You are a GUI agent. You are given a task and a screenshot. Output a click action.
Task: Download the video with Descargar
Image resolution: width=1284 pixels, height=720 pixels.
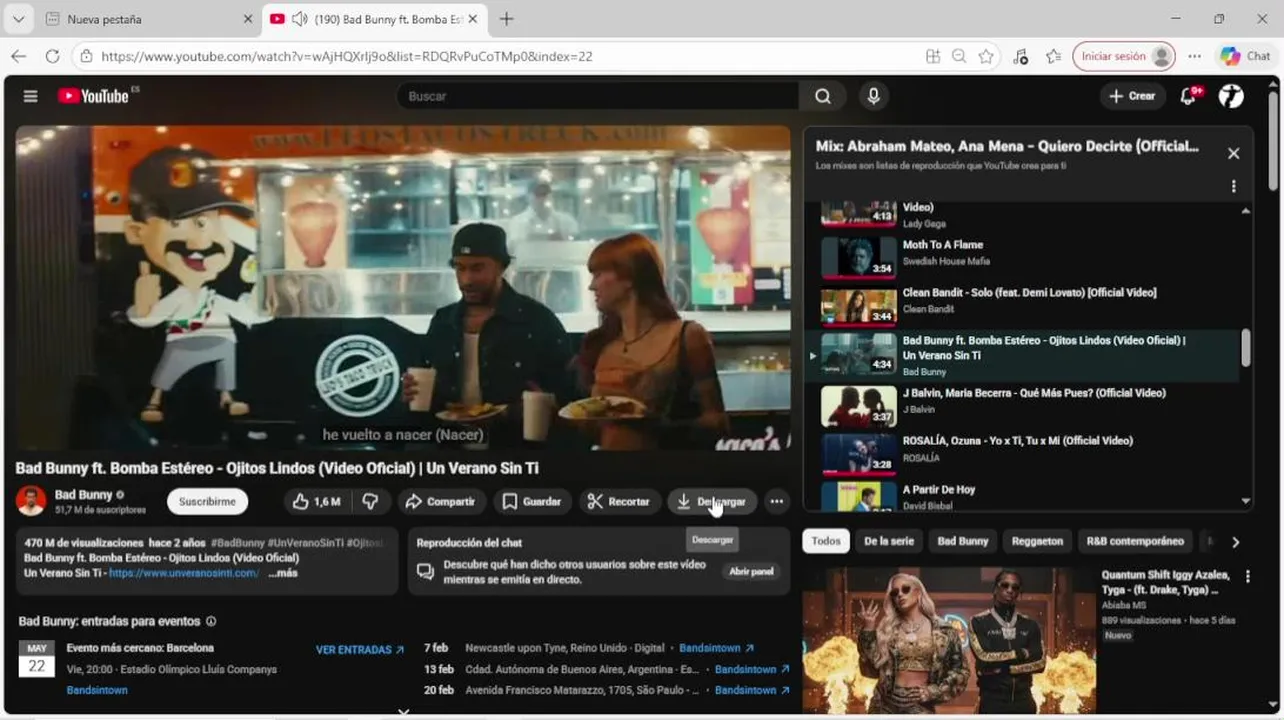(711, 502)
